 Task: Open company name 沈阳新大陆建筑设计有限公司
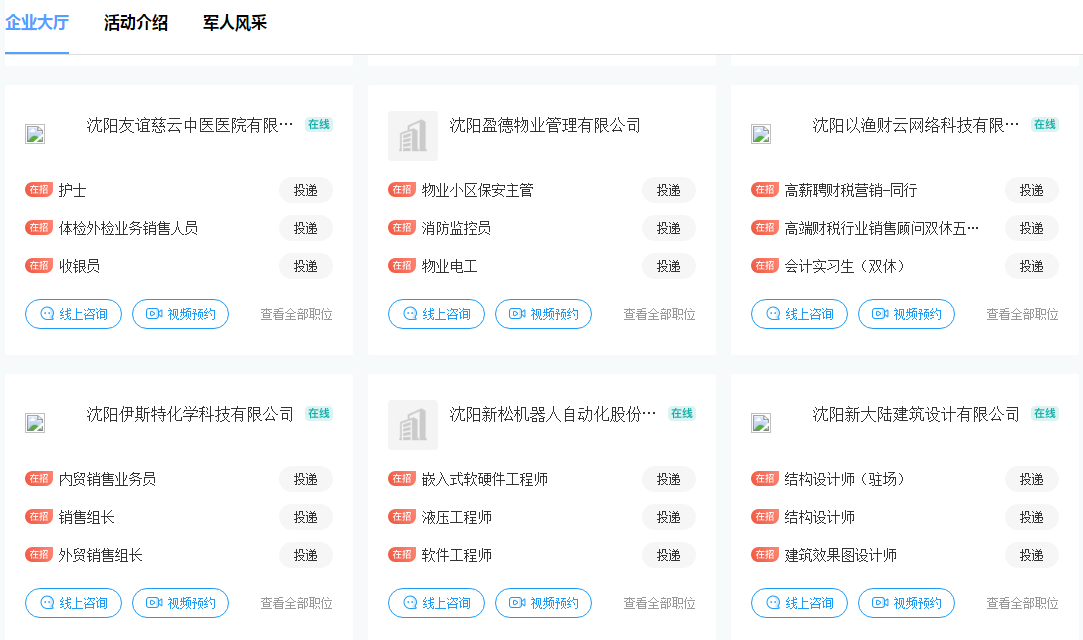(x=916, y=414)
